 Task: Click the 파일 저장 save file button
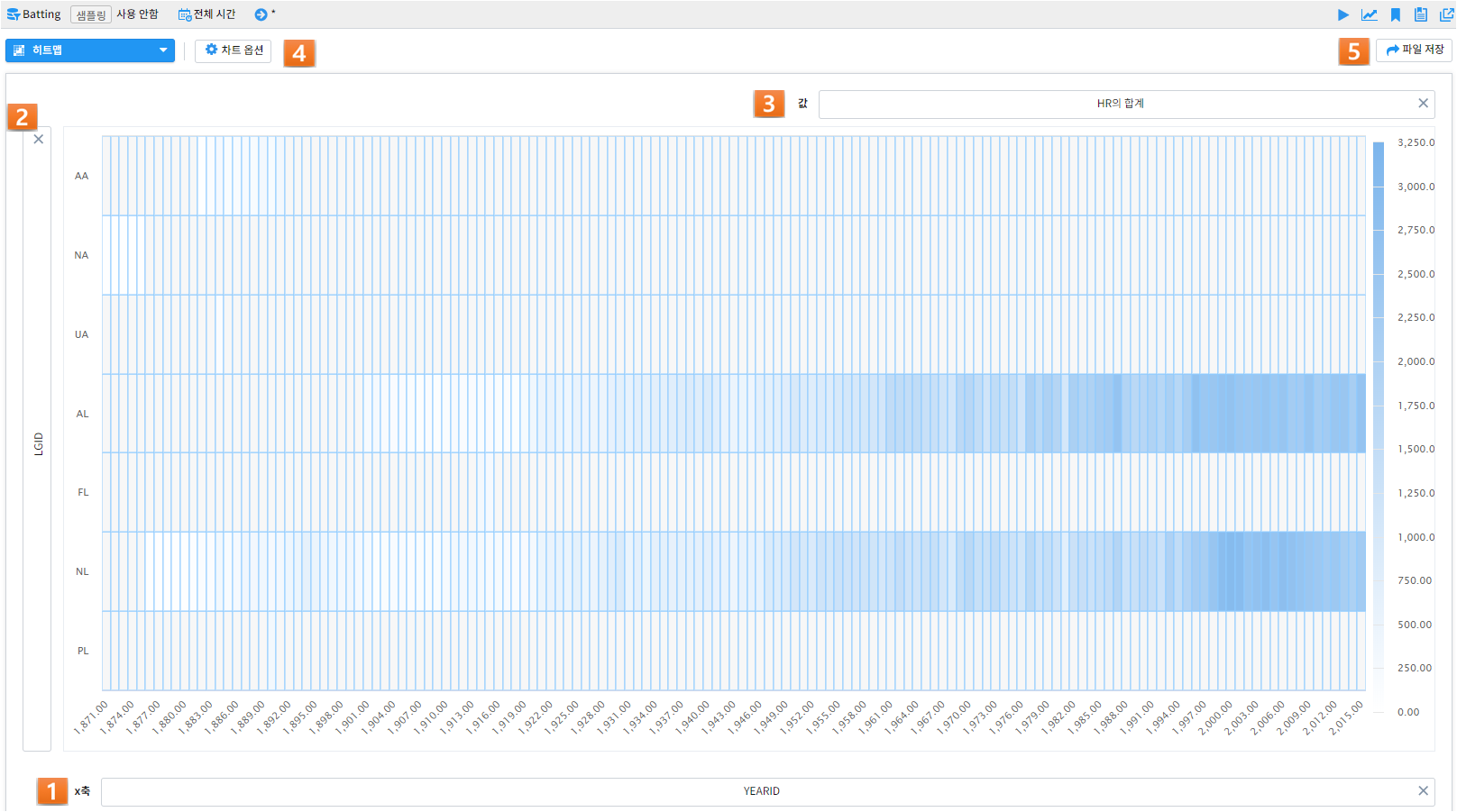coord(1415,50)
